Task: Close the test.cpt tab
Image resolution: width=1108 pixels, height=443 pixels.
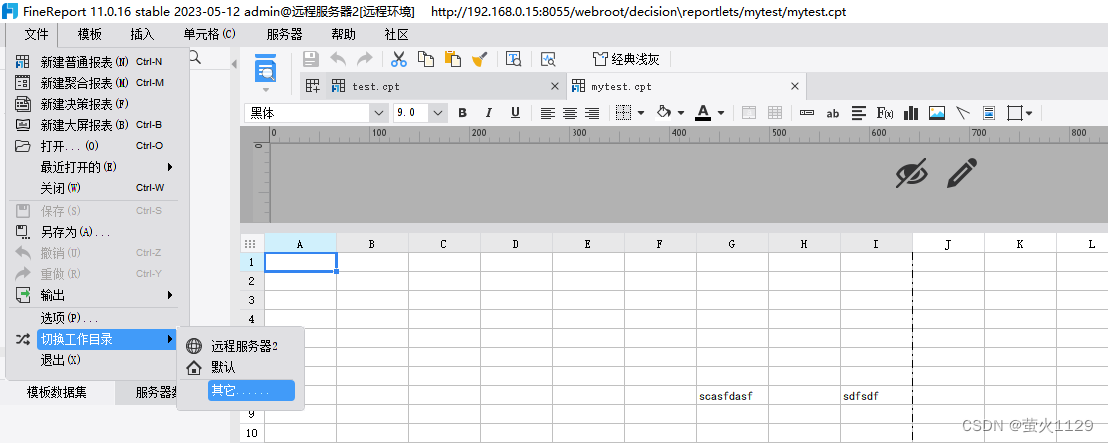Action: pos(555,86)
